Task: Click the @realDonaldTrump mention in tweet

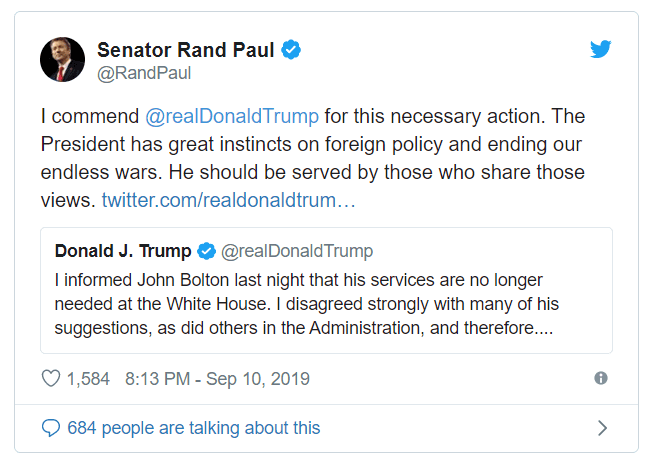Action: (x=231, y=114)
